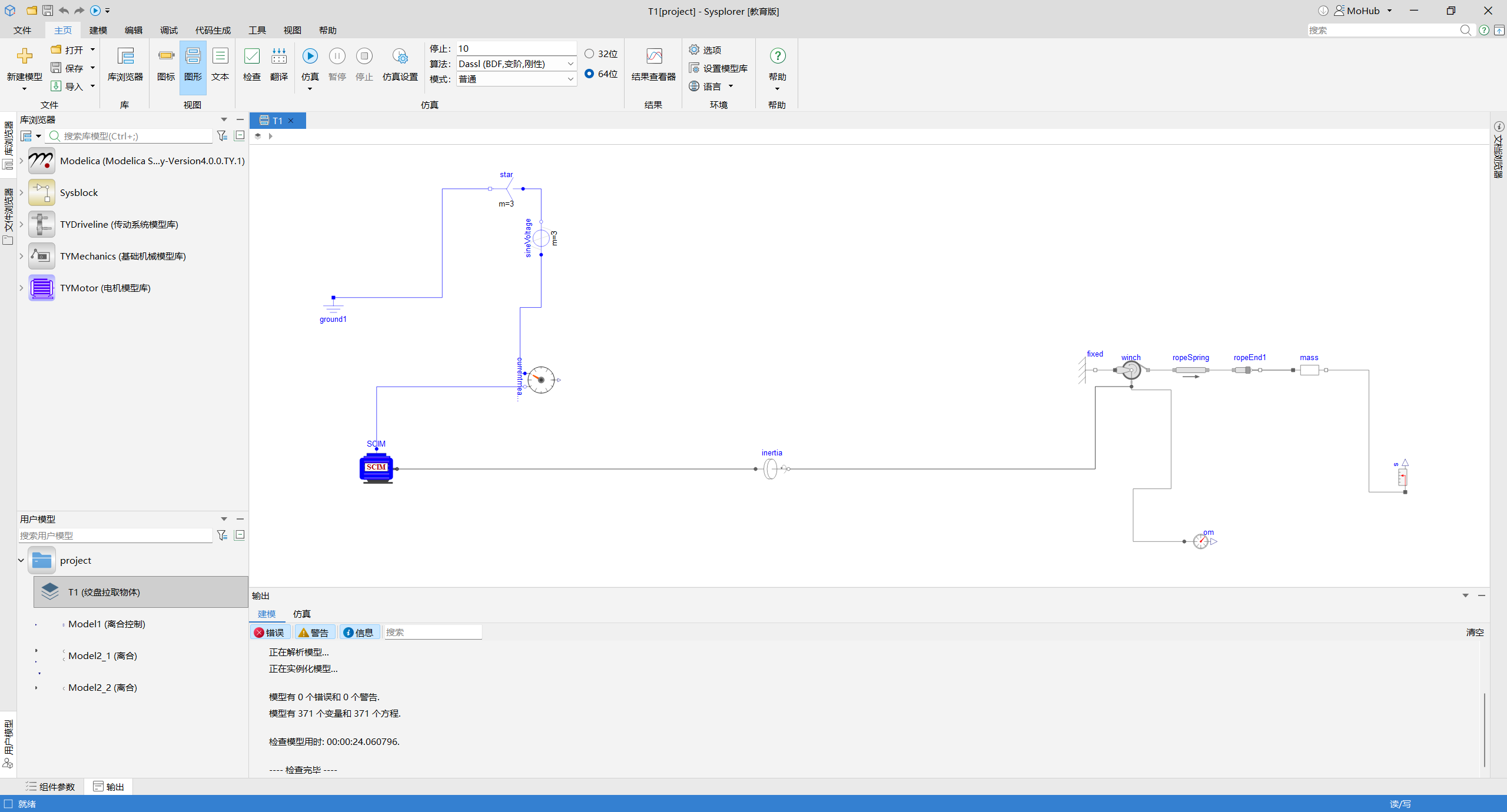Viewport: 1507px width, 812px height.
Task: Click the 停止 stop time input field
Action: pyautogui.click(x=516, y=48)
